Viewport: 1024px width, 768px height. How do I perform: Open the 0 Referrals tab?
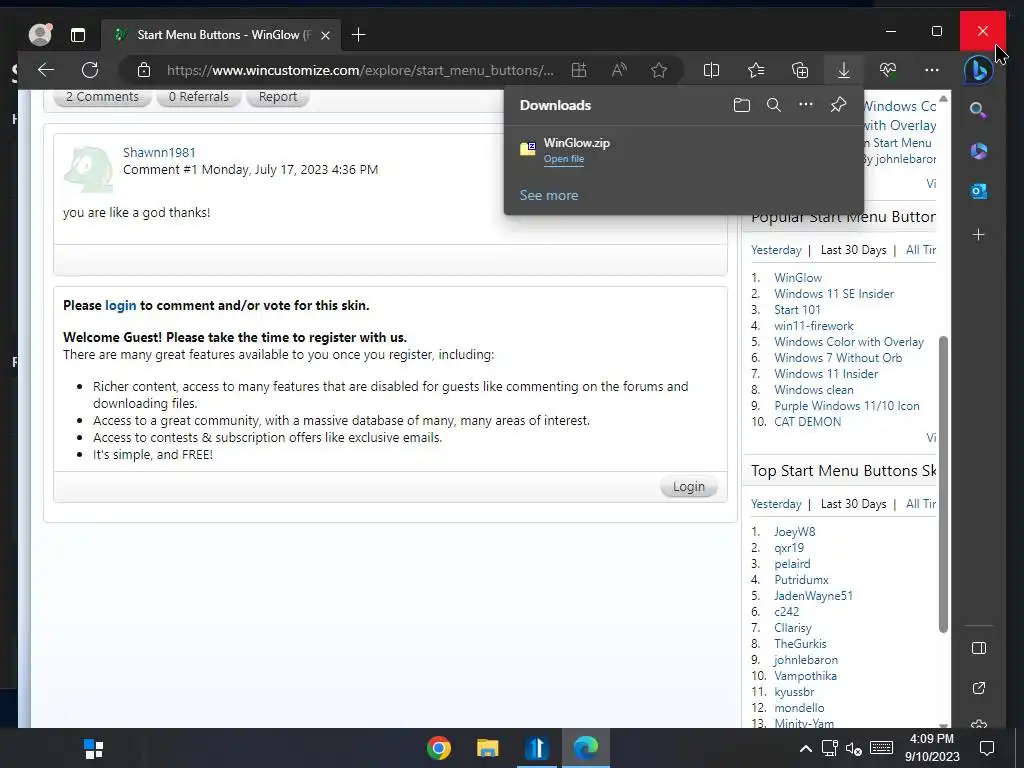(x=199, y=97)
